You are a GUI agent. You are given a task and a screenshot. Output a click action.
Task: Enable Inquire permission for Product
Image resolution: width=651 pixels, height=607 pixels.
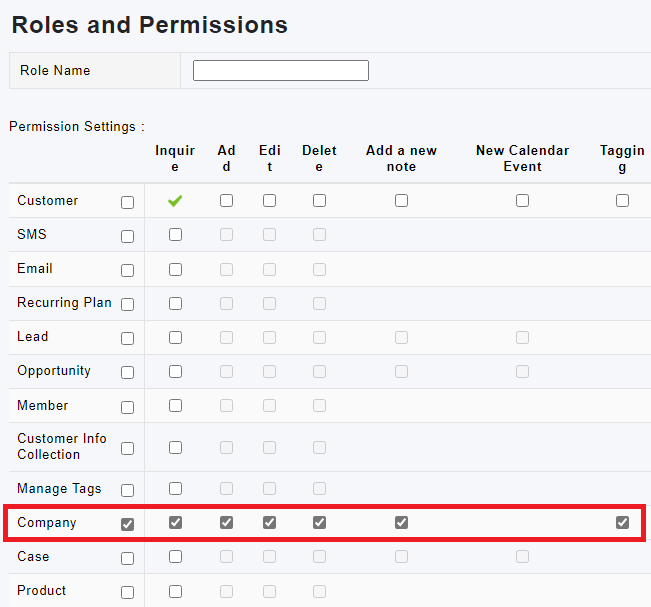[175, 591]
